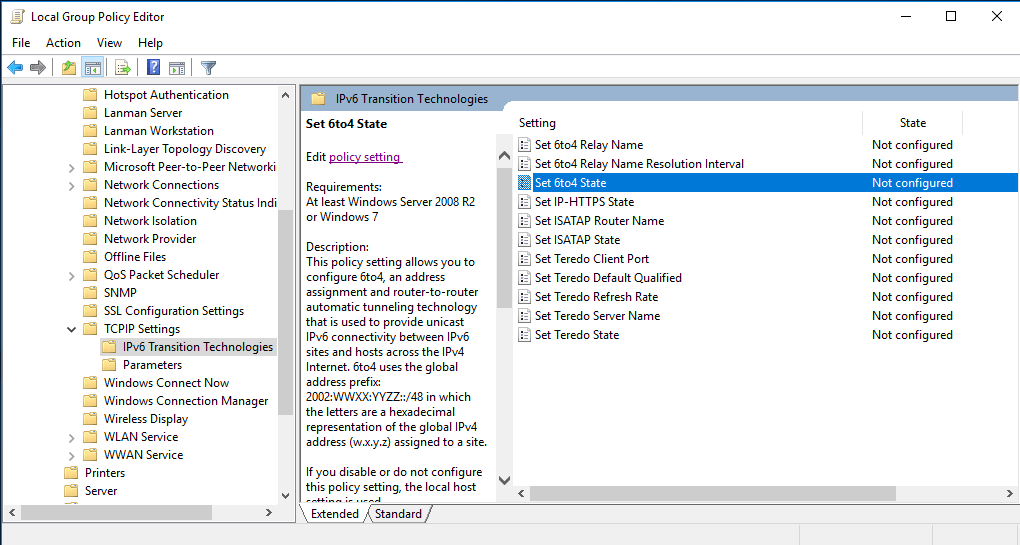
Task: Sort by the Setting column header
Action: pyautogui.click(x=690, y=123)
